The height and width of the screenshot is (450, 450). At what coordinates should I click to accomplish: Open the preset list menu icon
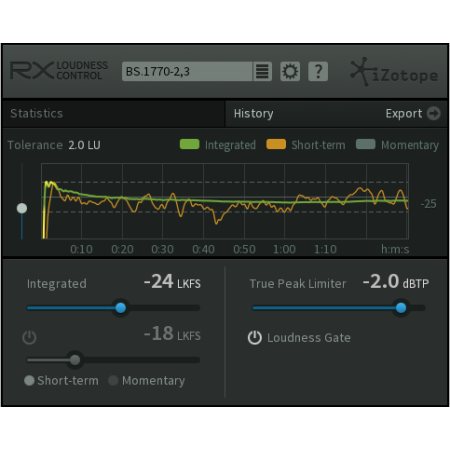point(262,71)
